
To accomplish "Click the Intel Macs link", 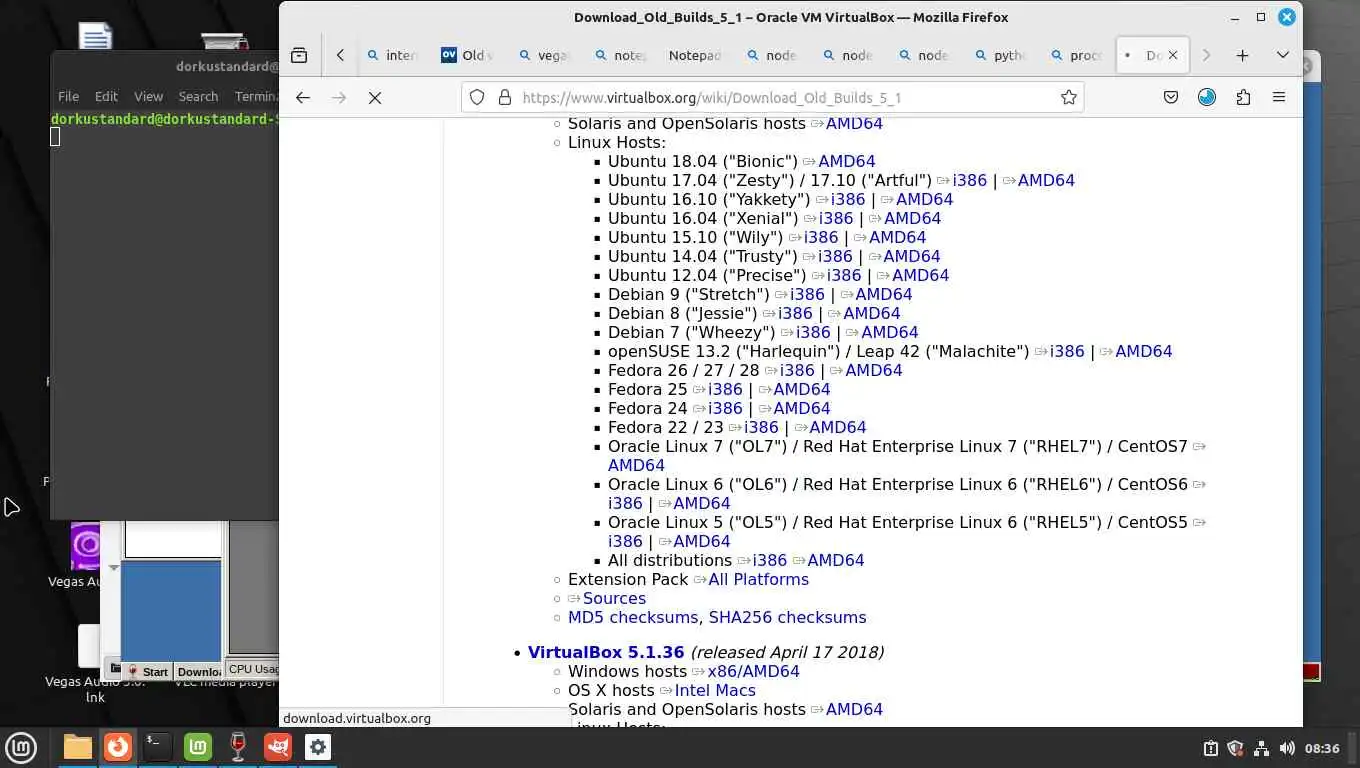I will click(x=715, y=690).
